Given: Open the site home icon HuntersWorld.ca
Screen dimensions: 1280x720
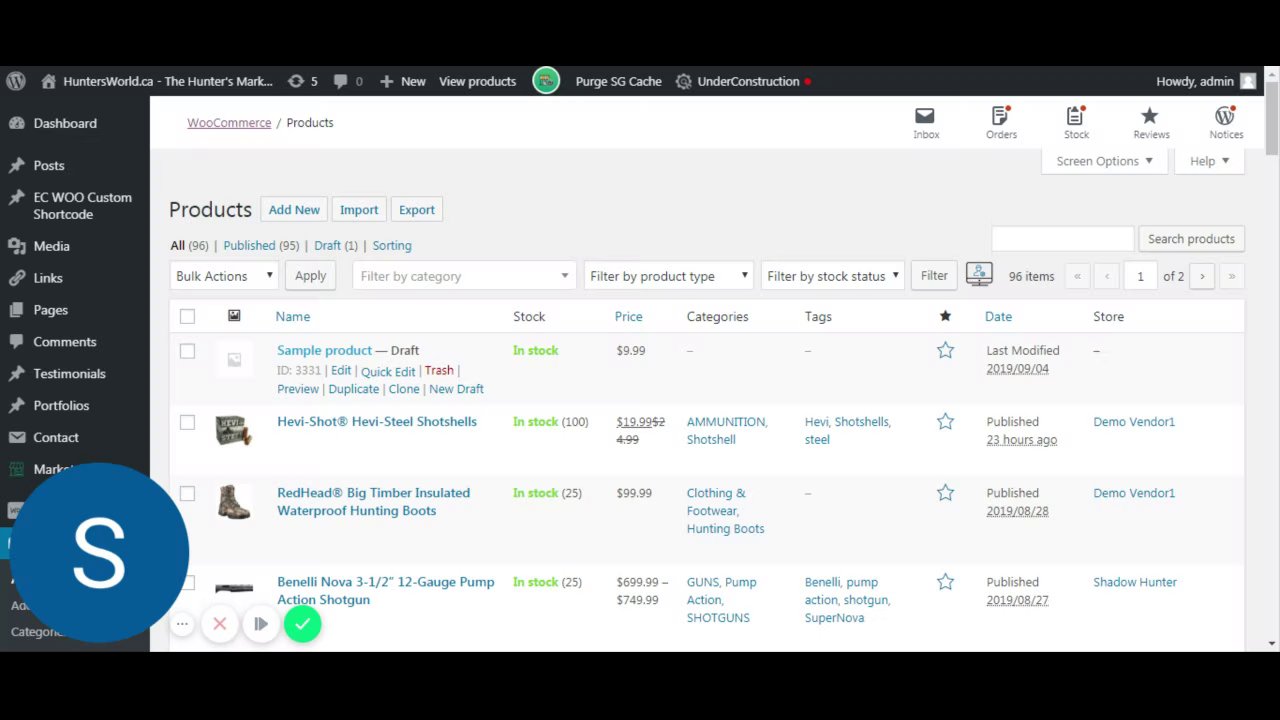Looking at the screenshot, I should tap(48, 81).
